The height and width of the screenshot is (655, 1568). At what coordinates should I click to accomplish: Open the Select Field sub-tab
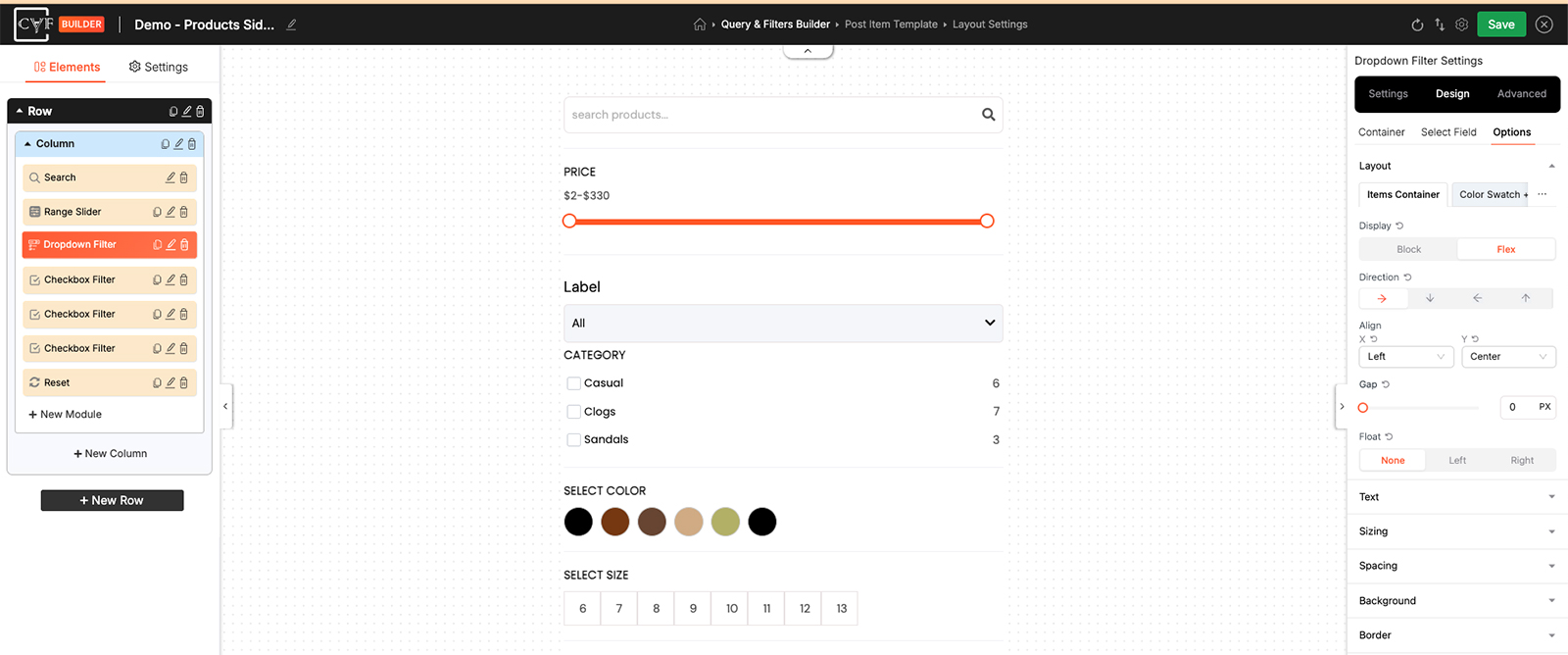point(1448,132)
